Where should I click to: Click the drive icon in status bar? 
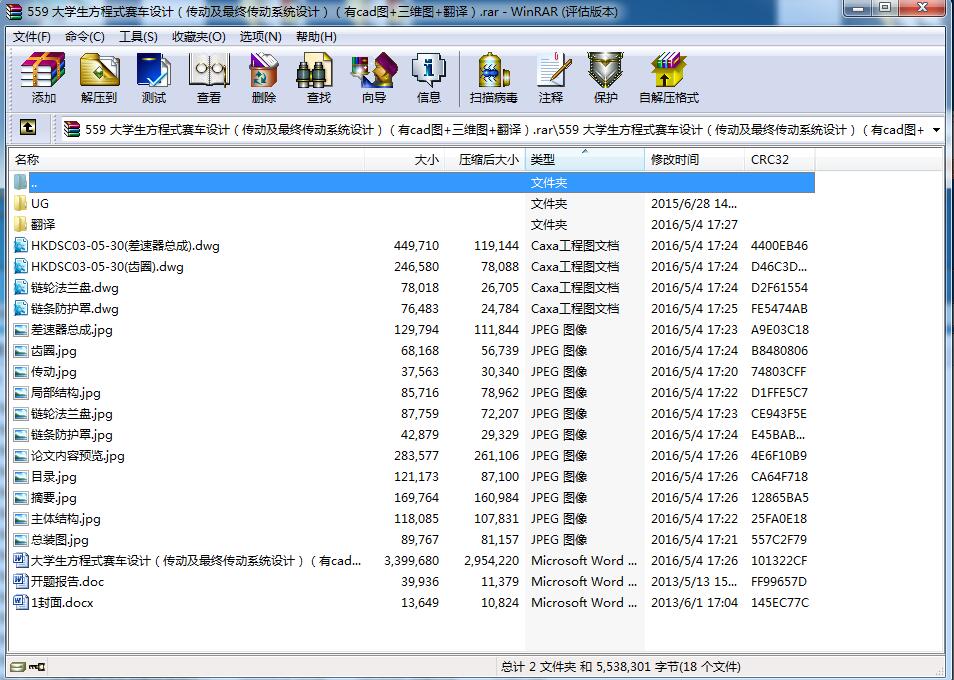(x=18, y=667)
